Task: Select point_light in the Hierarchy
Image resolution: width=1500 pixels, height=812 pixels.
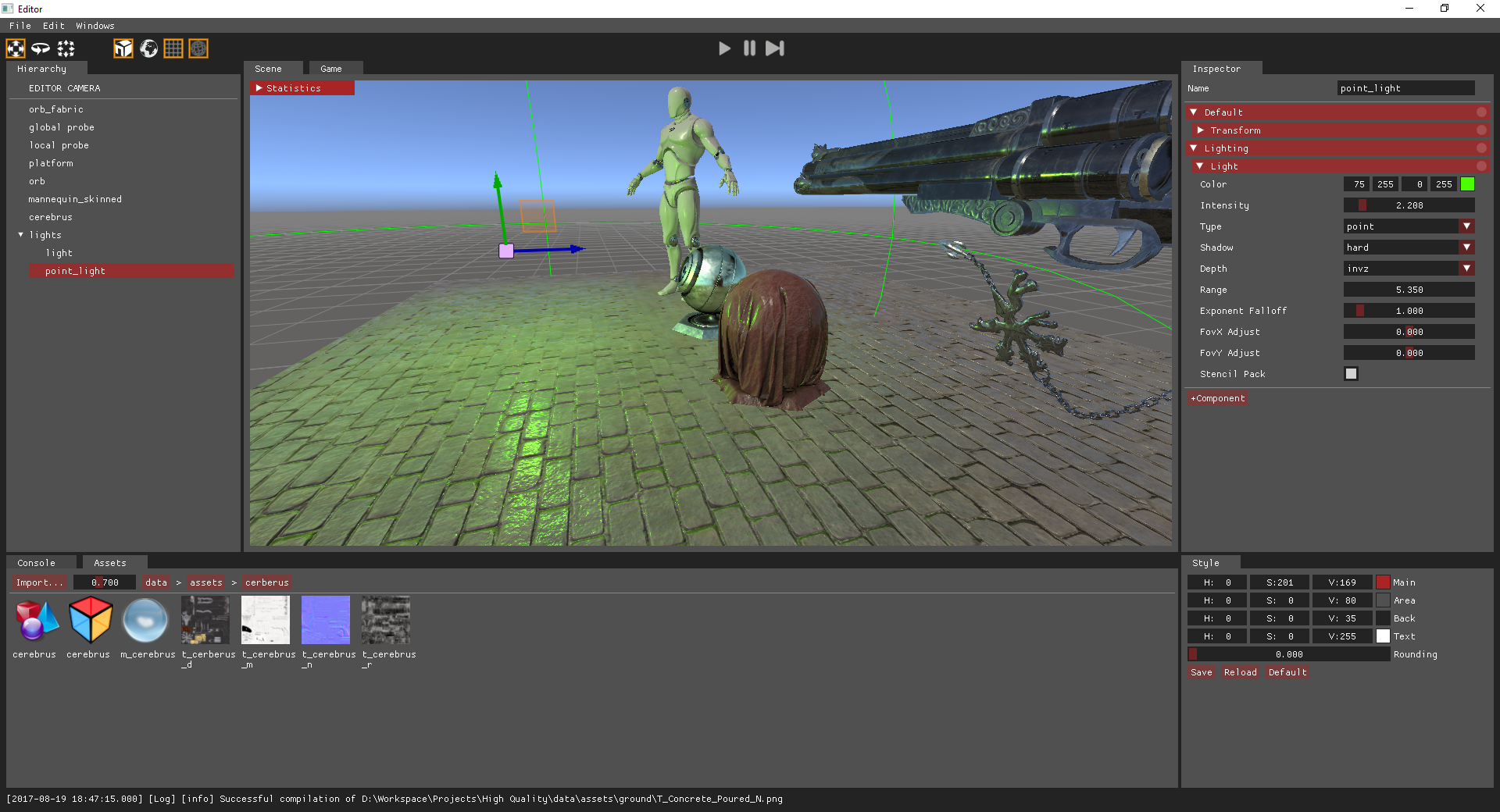Action: click(x=74, y=270)
